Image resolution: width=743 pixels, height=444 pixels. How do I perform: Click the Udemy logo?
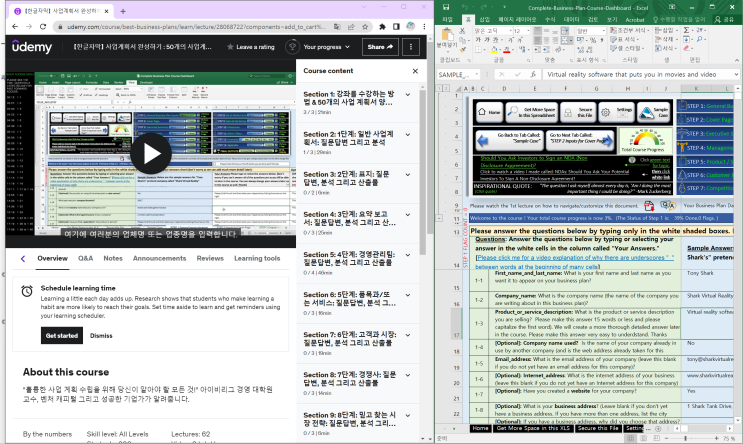(x=32, y=47)
